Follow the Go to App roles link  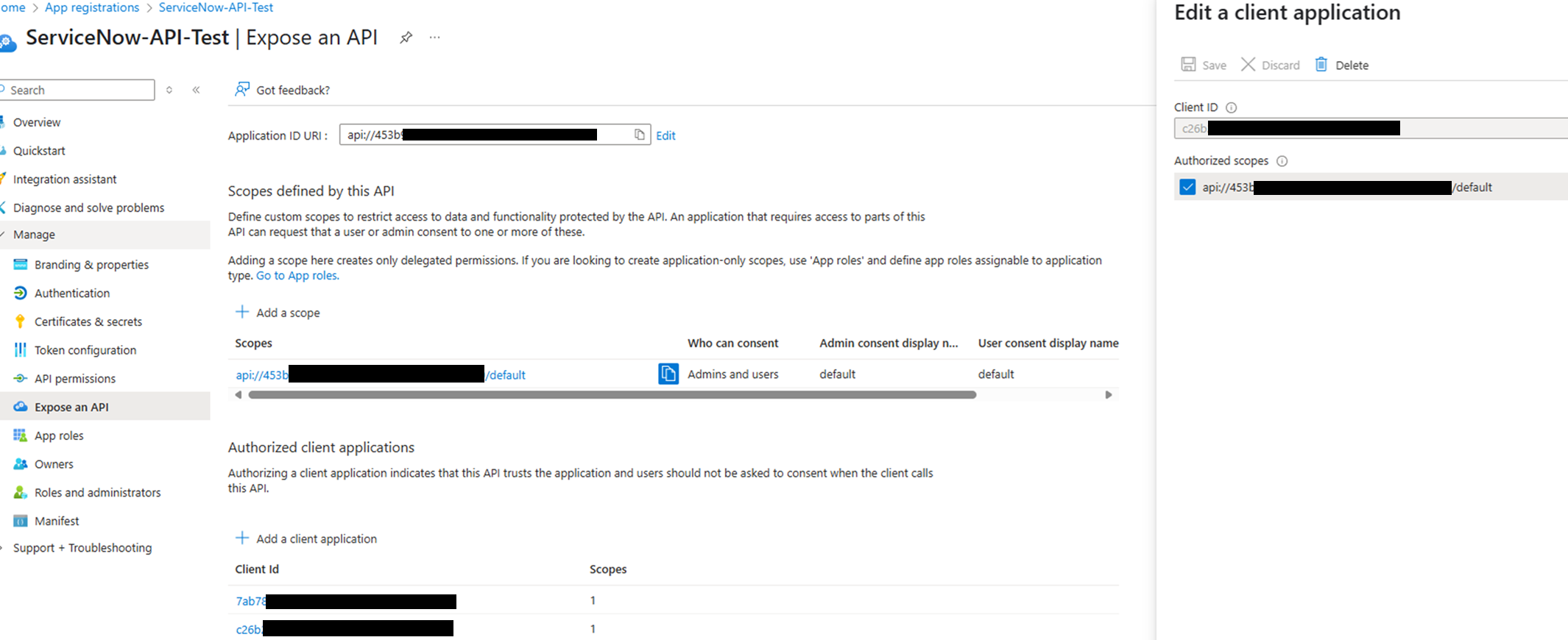(x=297, y=276)
